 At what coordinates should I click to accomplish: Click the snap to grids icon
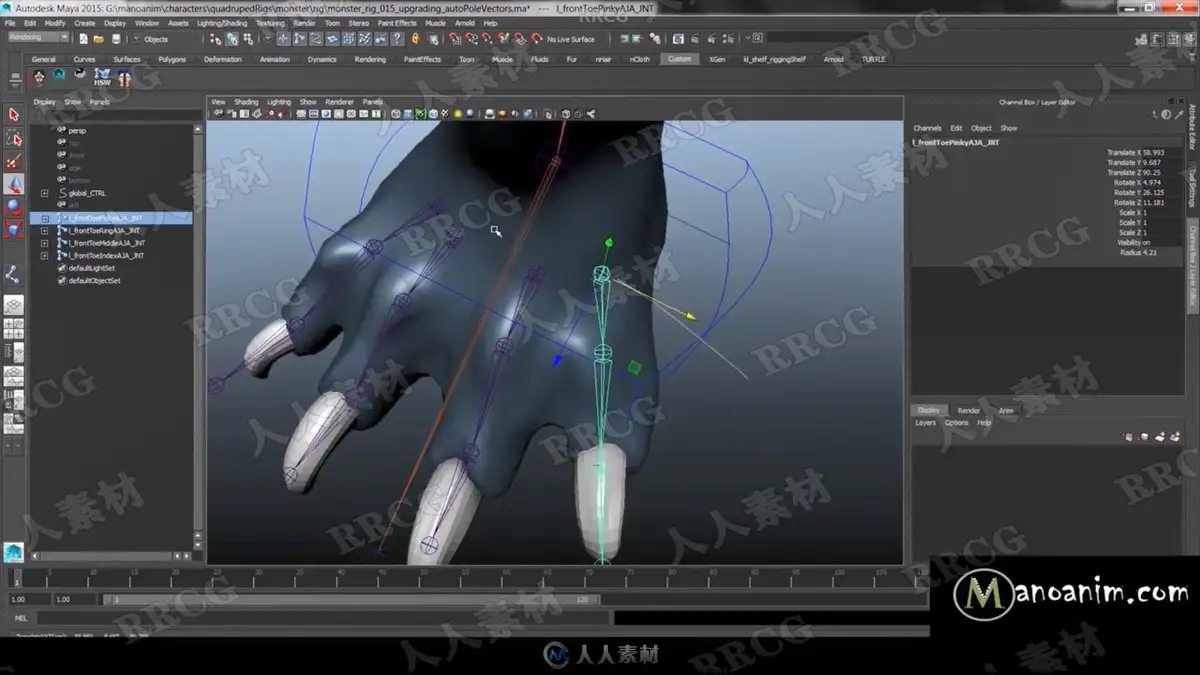(x=455, y=39)
